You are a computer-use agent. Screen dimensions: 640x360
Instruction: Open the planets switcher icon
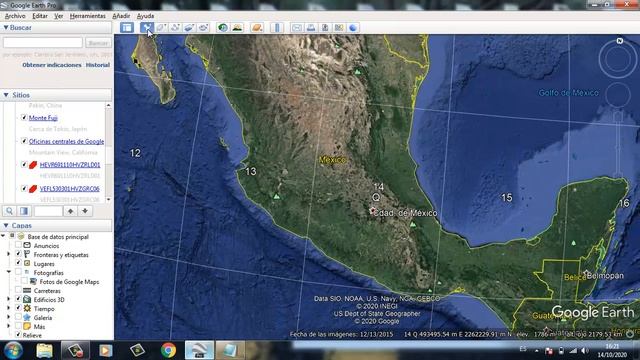pos(257,27)
